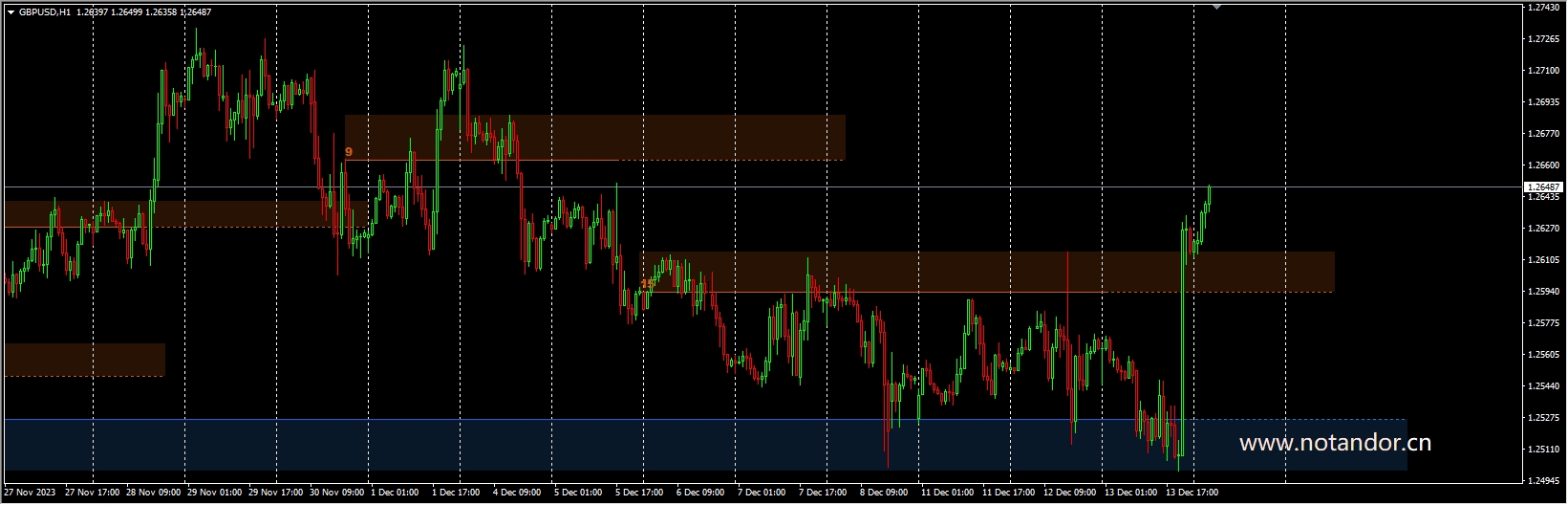The width and height of the screenshot is (1568, 505).
Task: Click the low value 1.26358 in chart header
Action: pos(161,11)
